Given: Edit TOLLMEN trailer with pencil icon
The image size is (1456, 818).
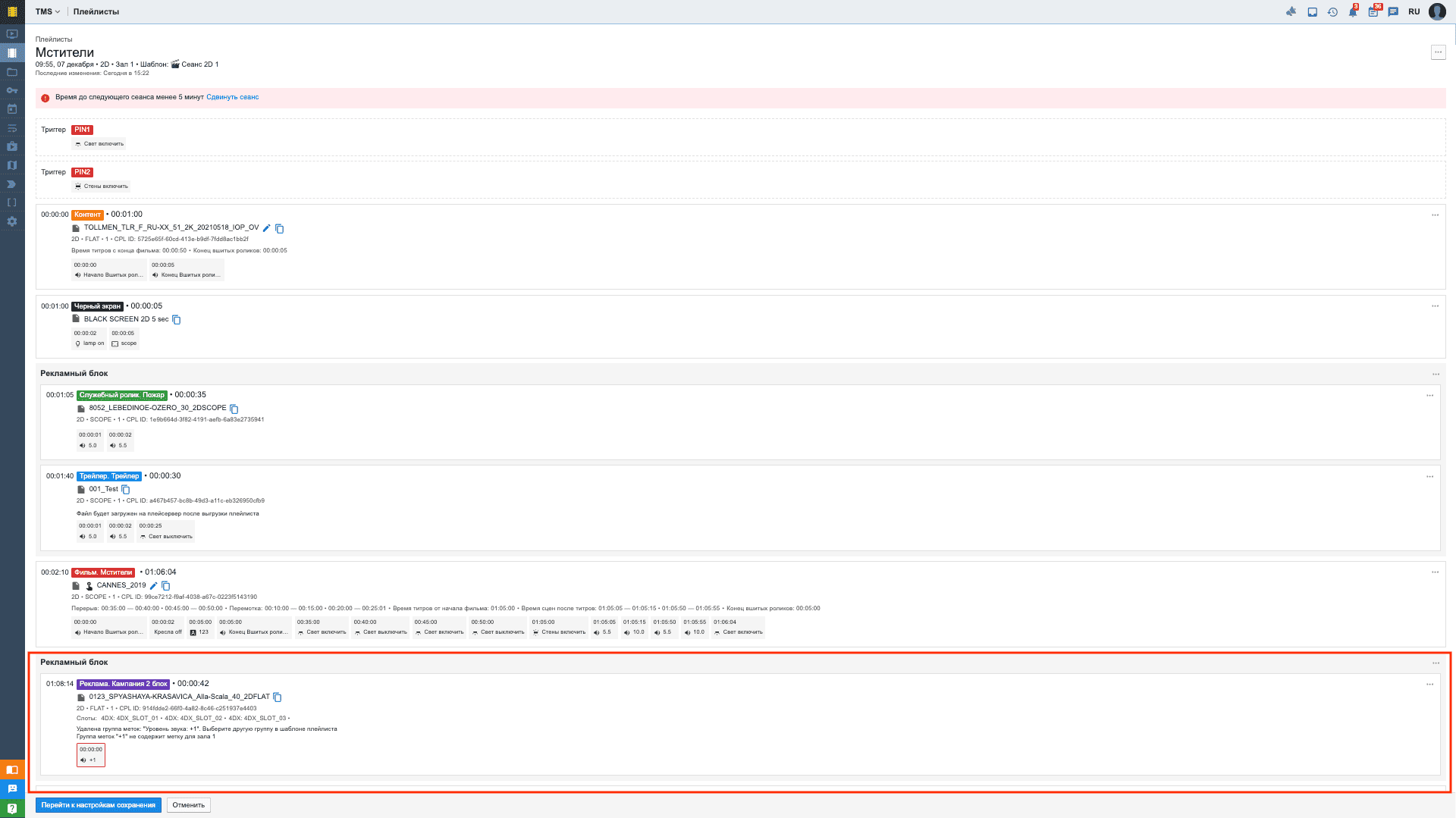Looking at the screenshot, I should (x=267, y=228).
